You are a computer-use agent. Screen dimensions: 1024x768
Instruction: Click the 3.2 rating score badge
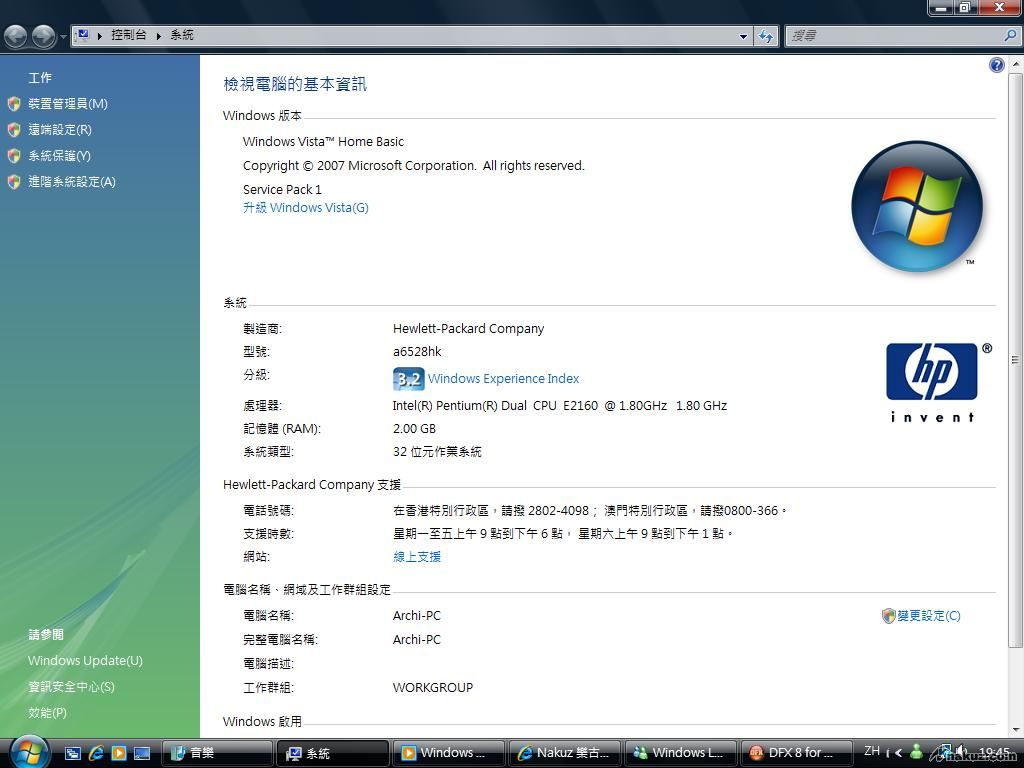point(409,379)
